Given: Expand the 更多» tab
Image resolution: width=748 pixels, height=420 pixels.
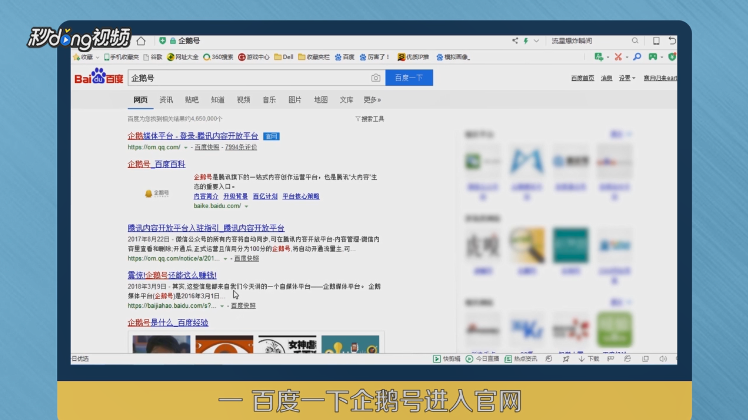Looking at the screenshot, I should 372,100.
